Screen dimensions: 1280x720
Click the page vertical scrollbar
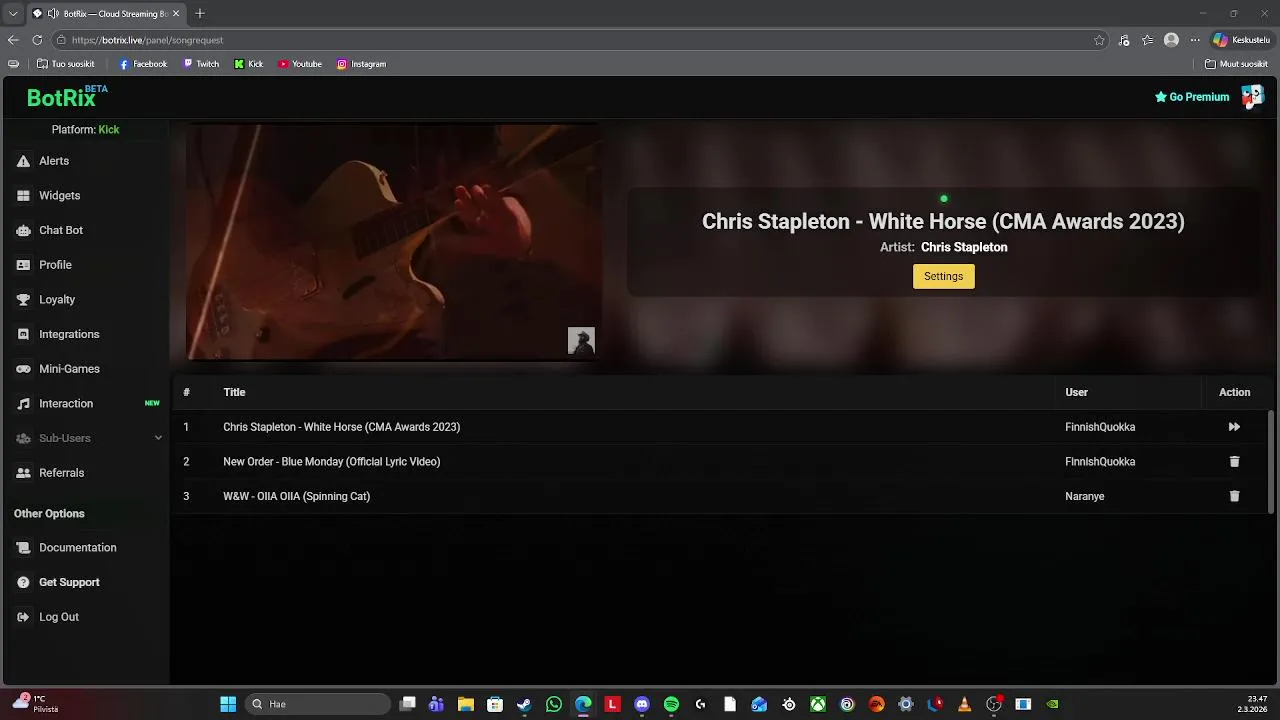click(1271, 460)
